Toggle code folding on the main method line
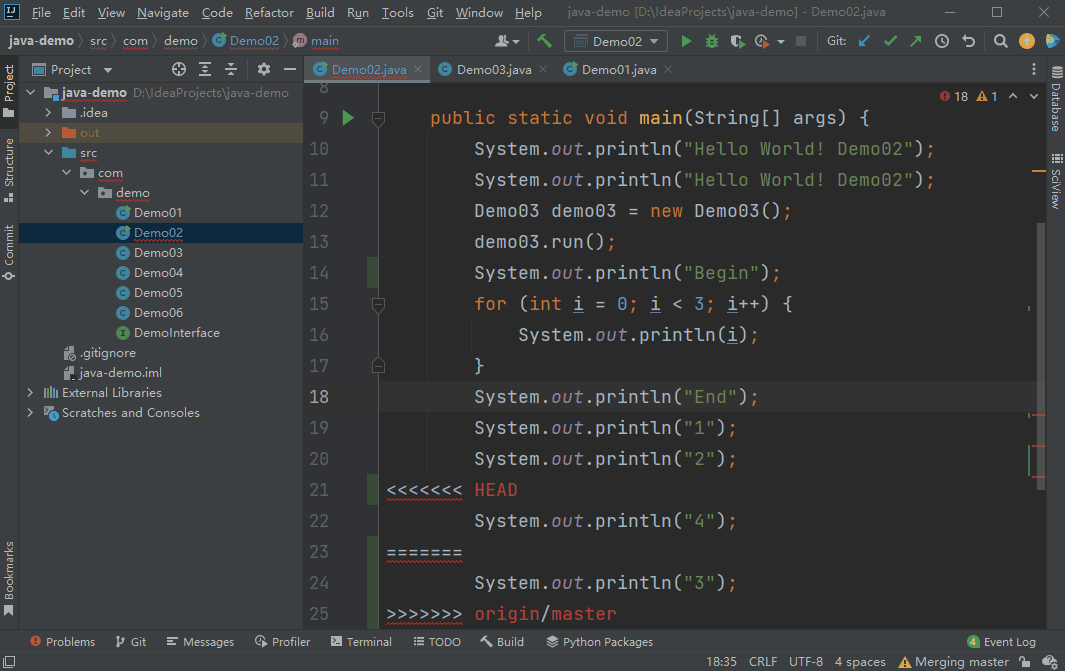1065x671 pixels. (x=378, y=118)
